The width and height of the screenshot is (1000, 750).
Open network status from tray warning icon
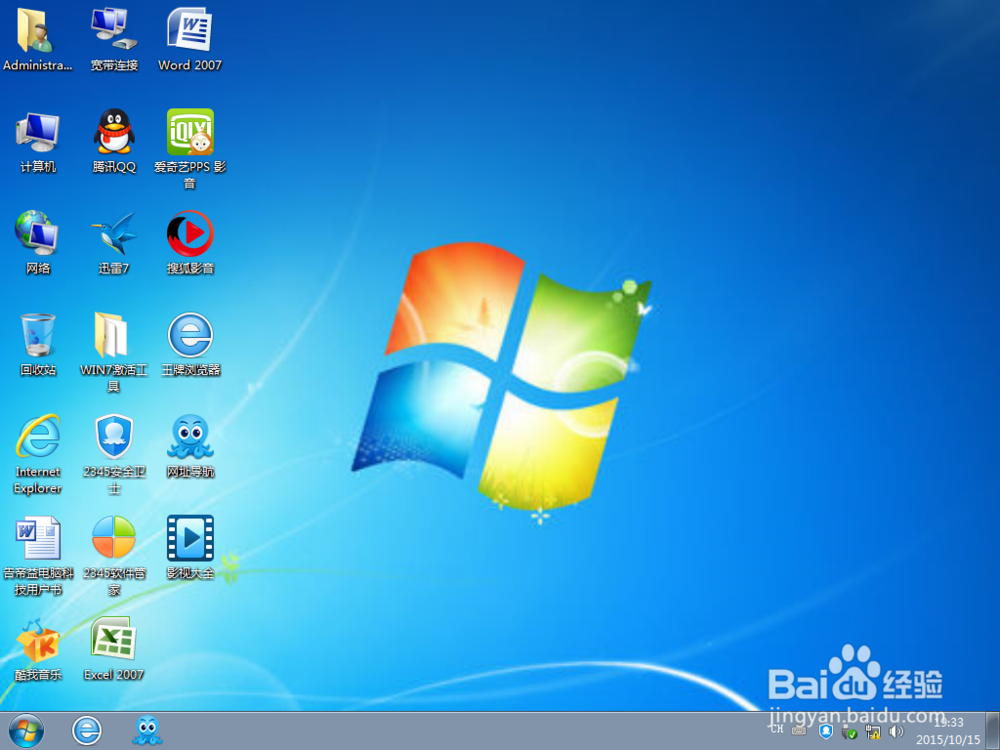click(x=873, y=731)
